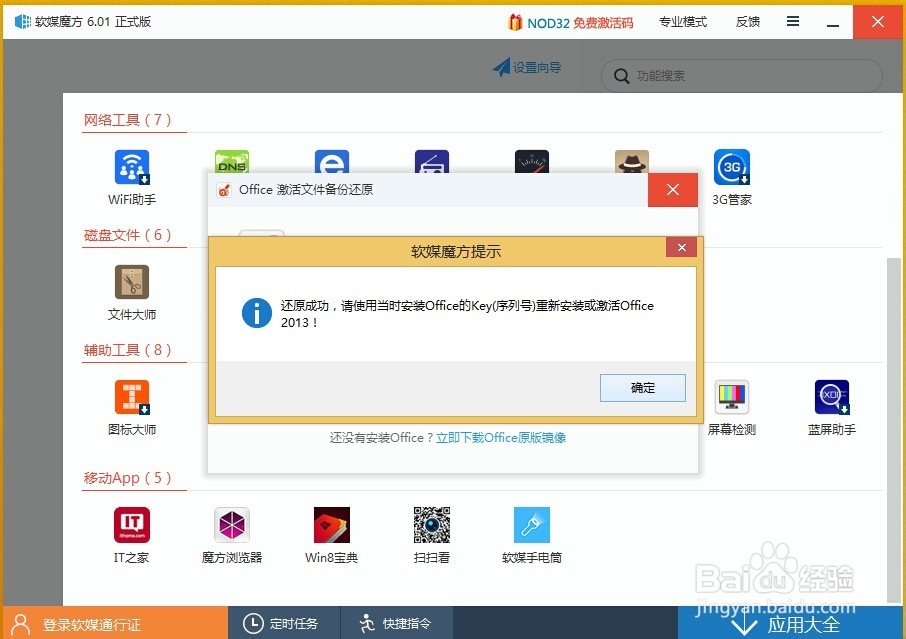Launch 软媒手电筒 flashlight icon
This screenshot has height=639, width=906.
[532, 525]
